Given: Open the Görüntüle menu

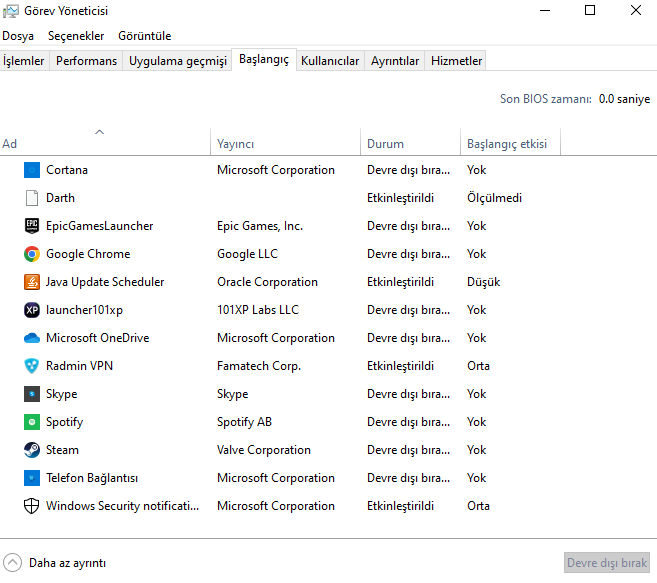Looking at the screenshot, I should point(145,36).
